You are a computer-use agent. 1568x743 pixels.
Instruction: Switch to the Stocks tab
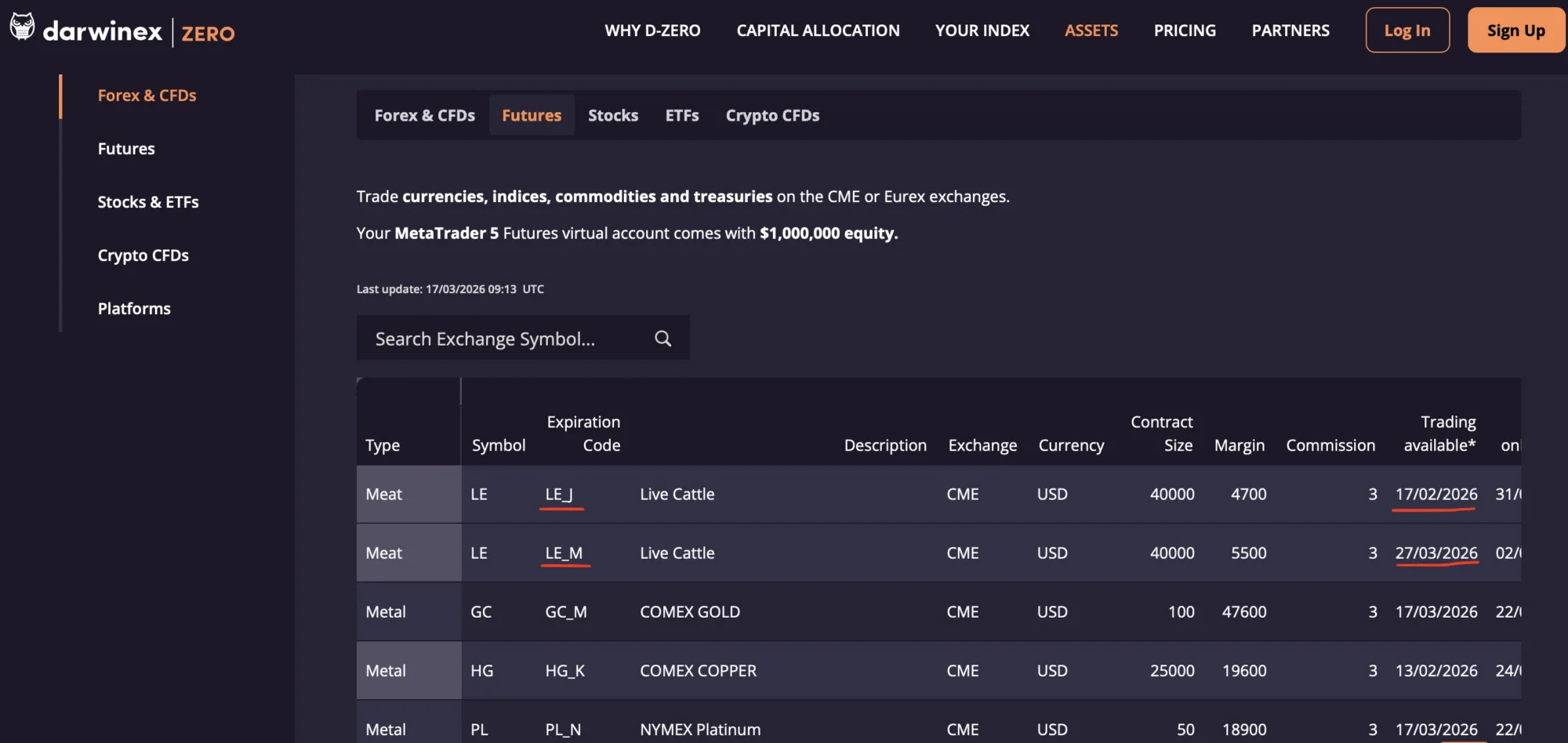coord(612,115)
